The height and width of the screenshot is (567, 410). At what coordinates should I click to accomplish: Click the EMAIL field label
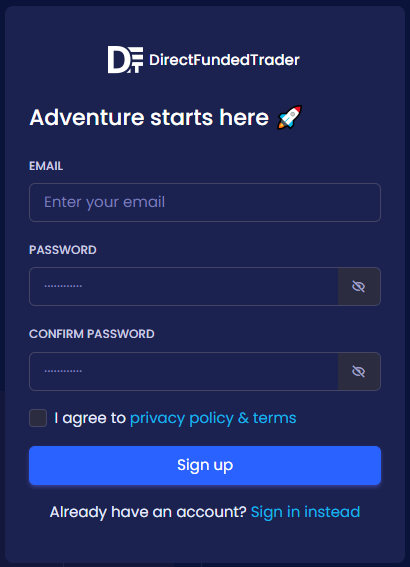(x=46, y=166)
